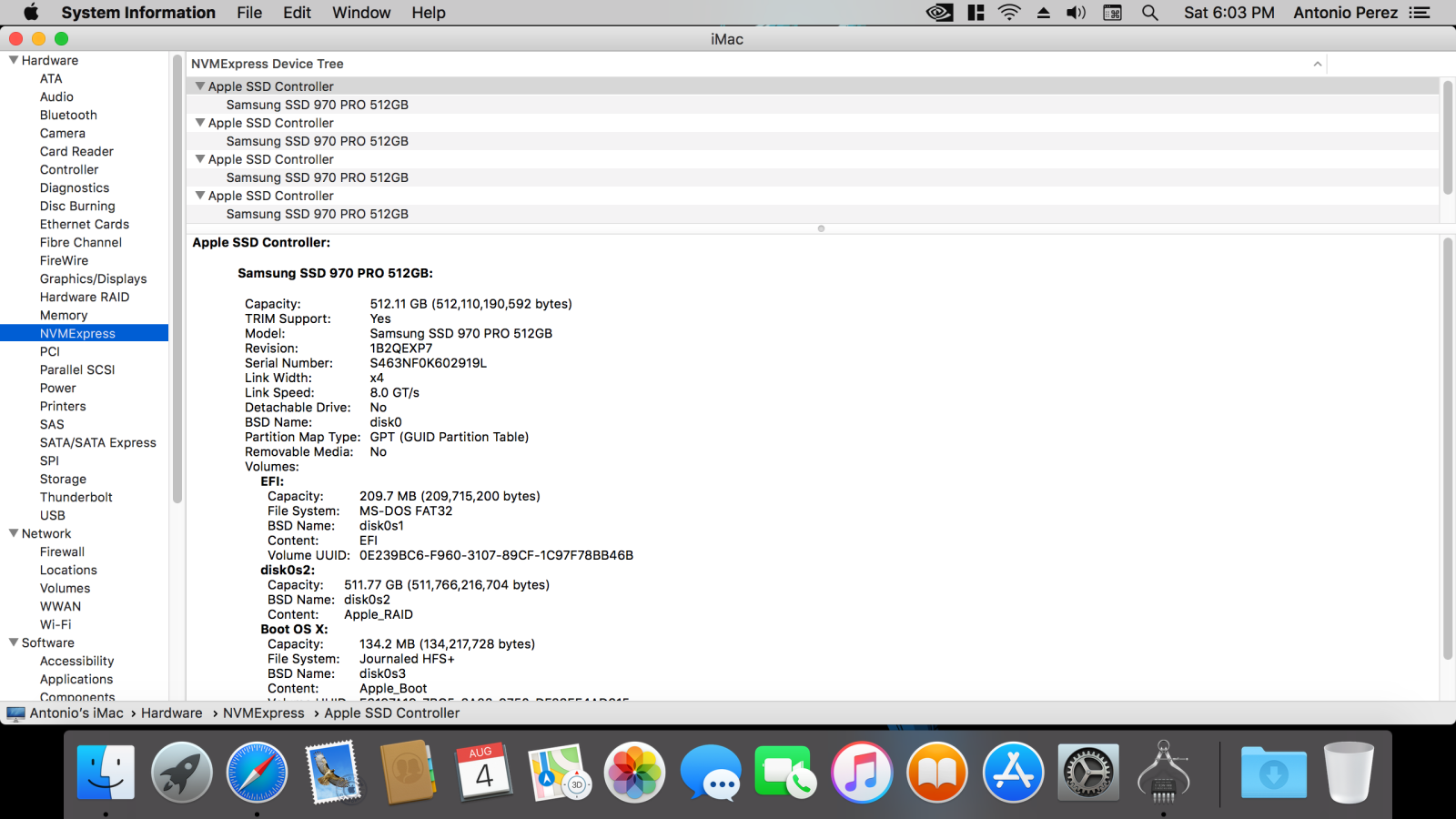Open the System Information app menu

[138, 13]
